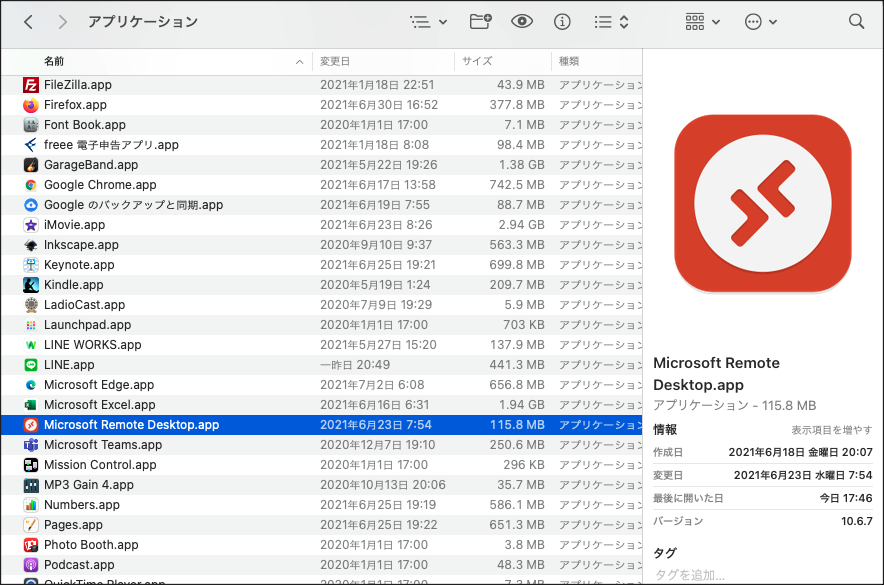Click the date 一昨日 20:49
This screenshot has width=884, height=585.
pyautogui.click(x=355, y=365)
